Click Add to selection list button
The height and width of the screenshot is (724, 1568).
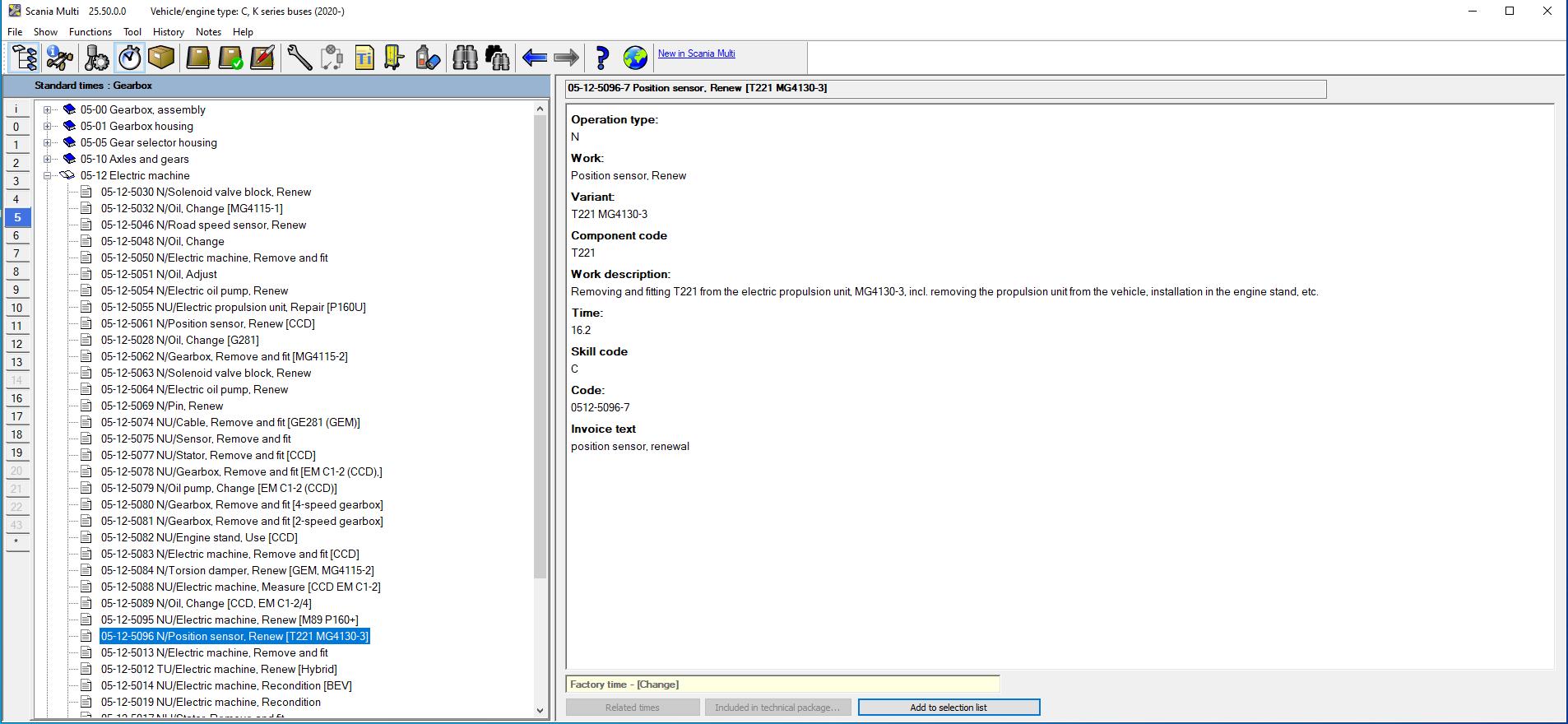[x=949, y=708]
